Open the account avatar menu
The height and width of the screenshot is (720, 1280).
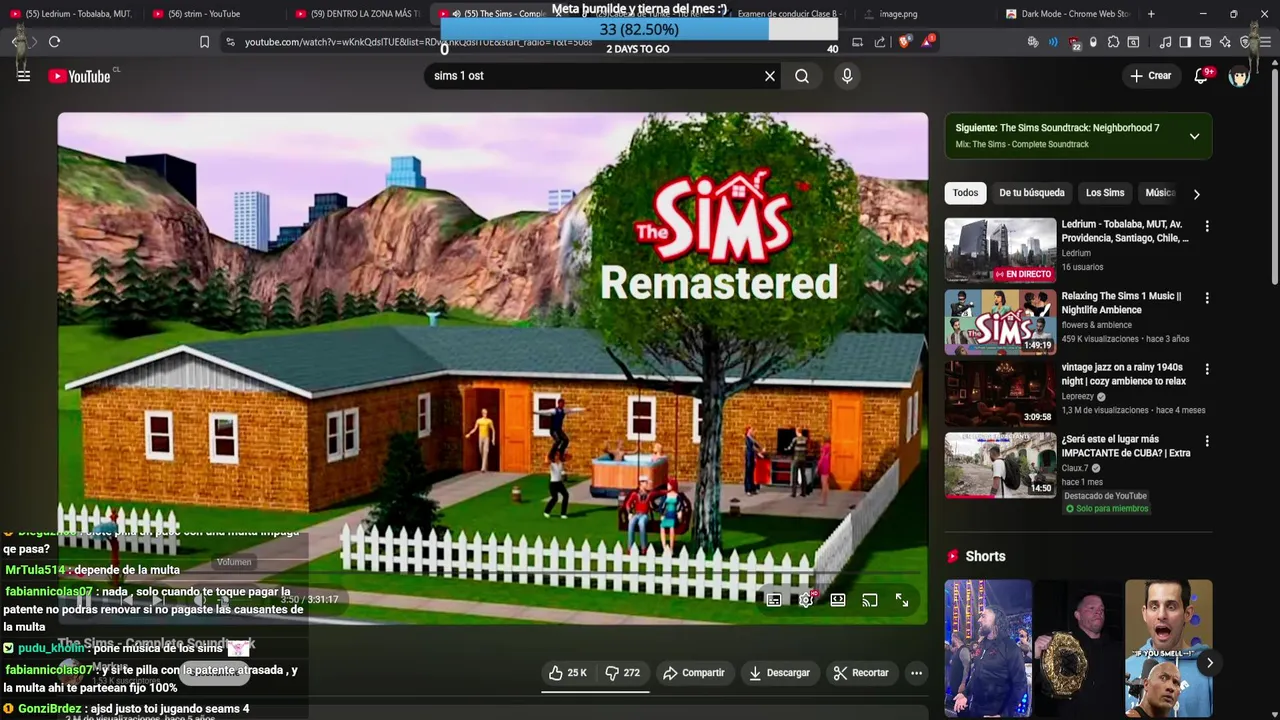click(1240, 76)
